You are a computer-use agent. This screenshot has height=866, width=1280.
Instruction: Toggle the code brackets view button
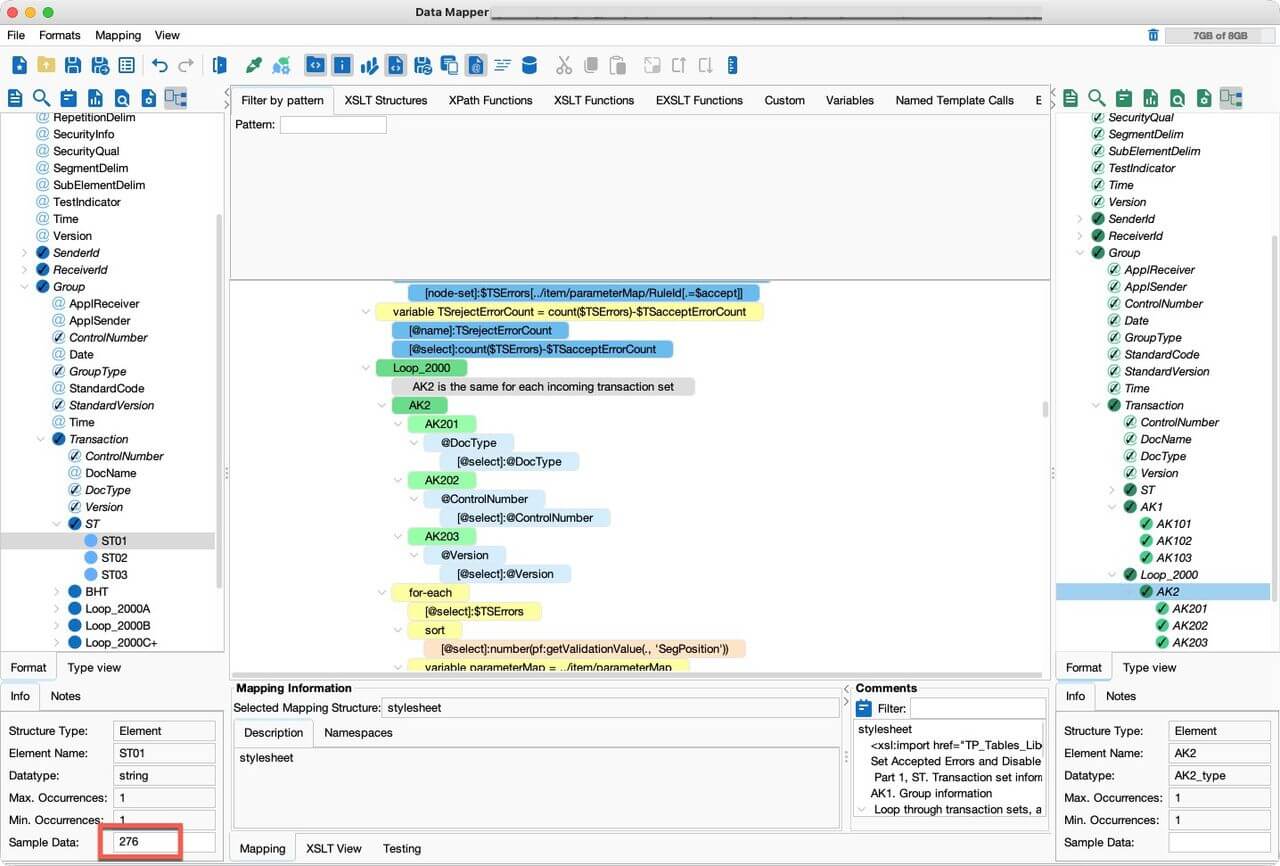coord(315,65)
